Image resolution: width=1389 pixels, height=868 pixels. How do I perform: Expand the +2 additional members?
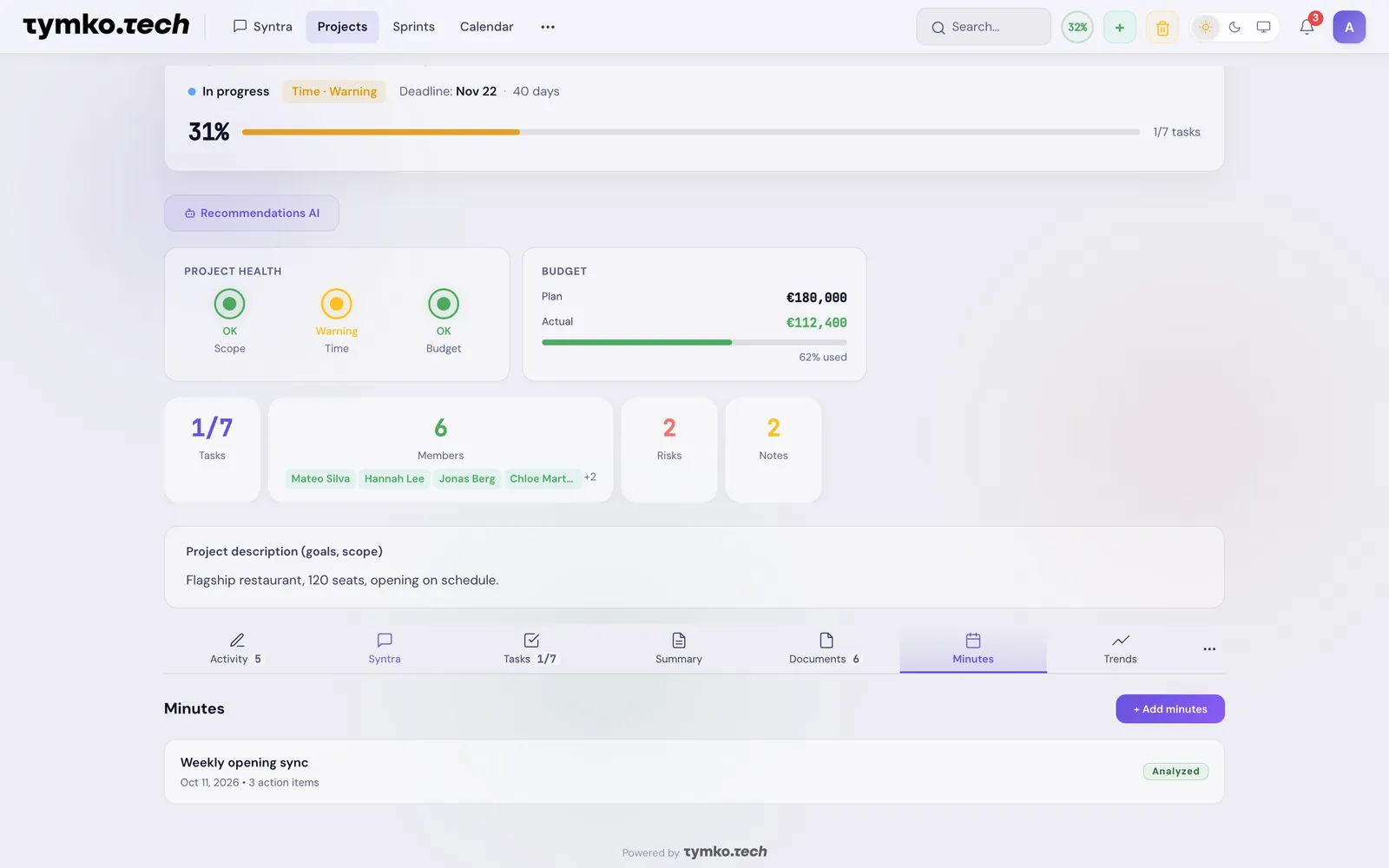point(590,477)
